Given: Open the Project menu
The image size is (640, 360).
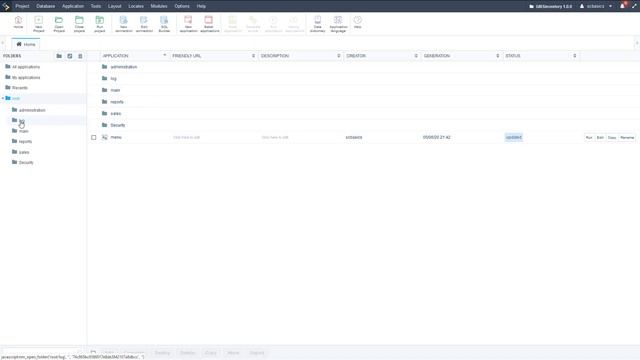Looking at the screenshot, I should pyautogui.click(x=22, y=6).
